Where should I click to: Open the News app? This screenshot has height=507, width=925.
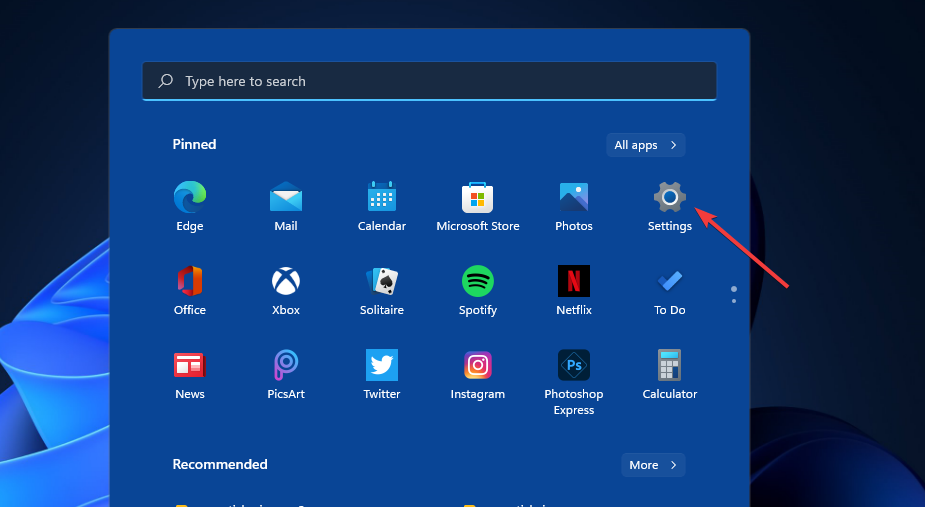point(189,365)
